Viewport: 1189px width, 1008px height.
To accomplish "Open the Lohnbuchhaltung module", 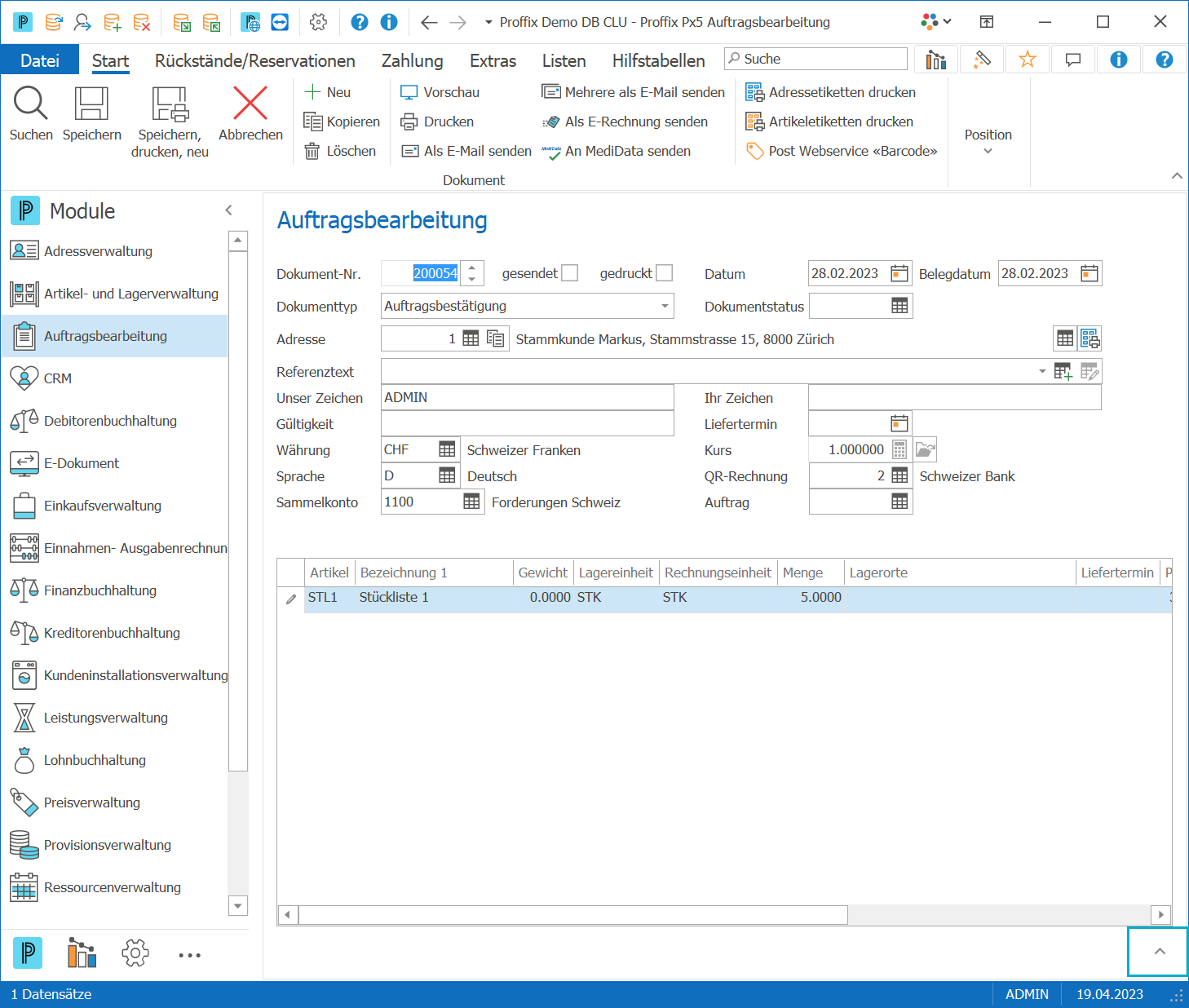I will [x=115, y=760].
